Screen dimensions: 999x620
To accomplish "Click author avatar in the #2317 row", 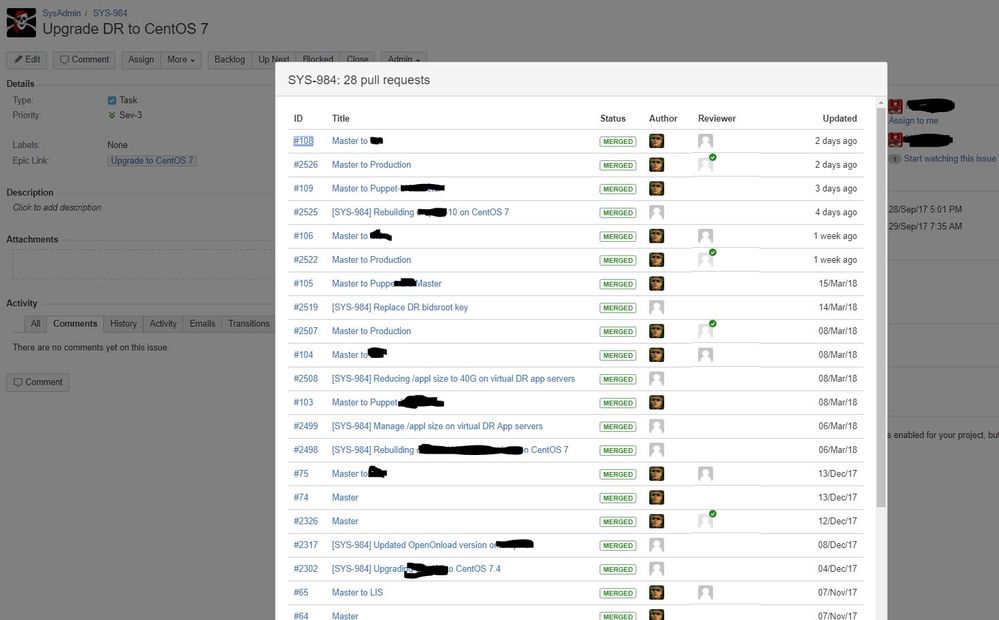I will tap(656, 545).
